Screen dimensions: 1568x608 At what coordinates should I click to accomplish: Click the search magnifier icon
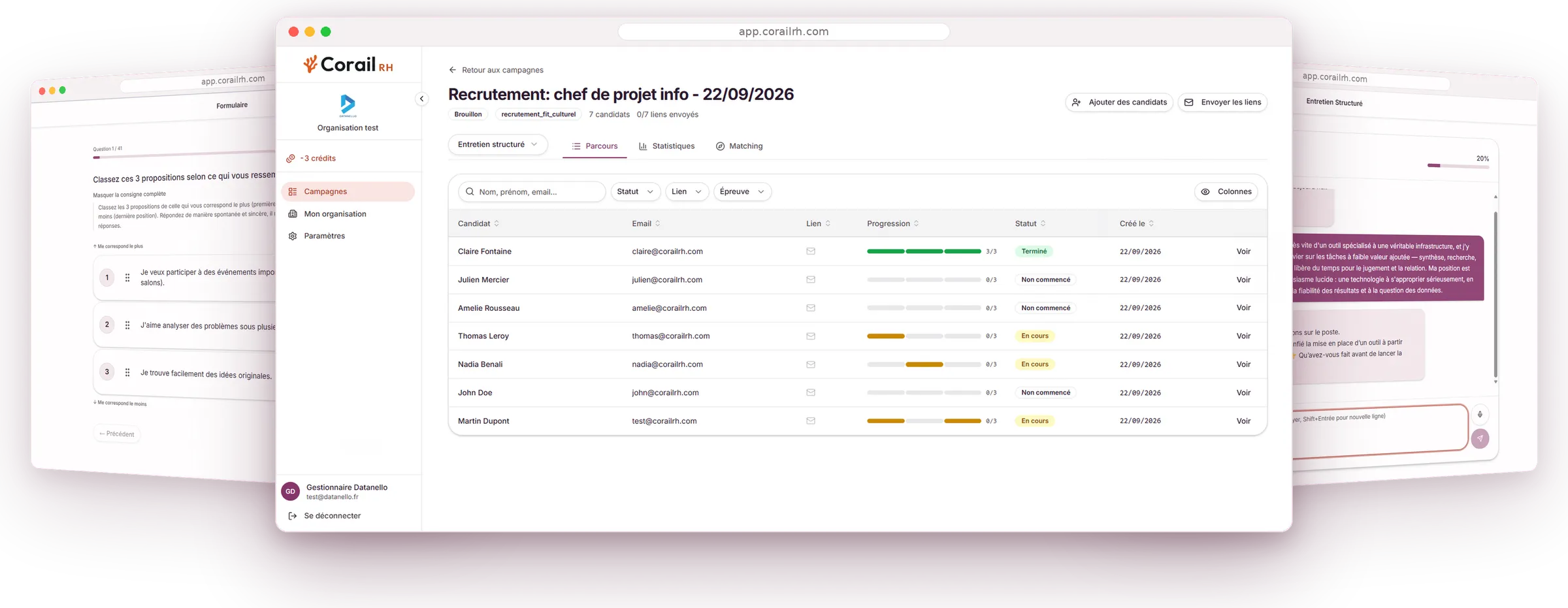pos(470,191)
